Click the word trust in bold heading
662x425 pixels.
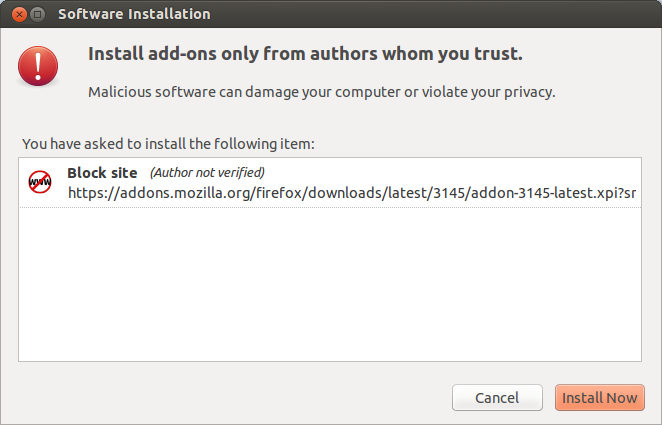(x=496, y=54)
